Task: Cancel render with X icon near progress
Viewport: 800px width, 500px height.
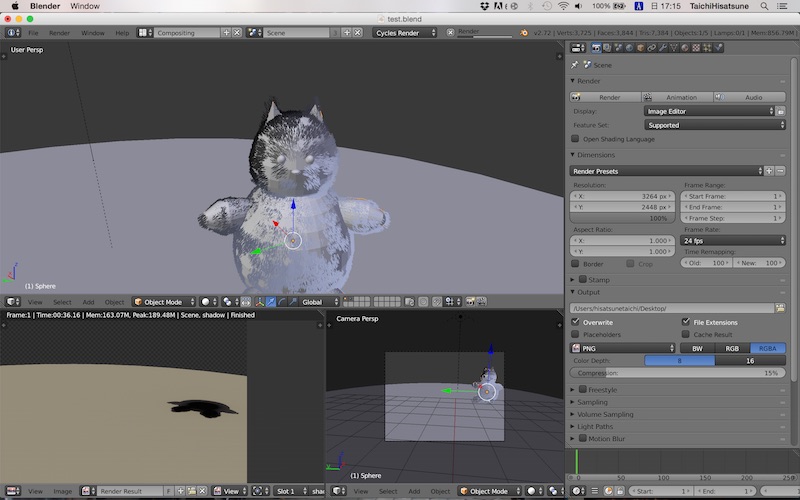Action: (451, 33)
